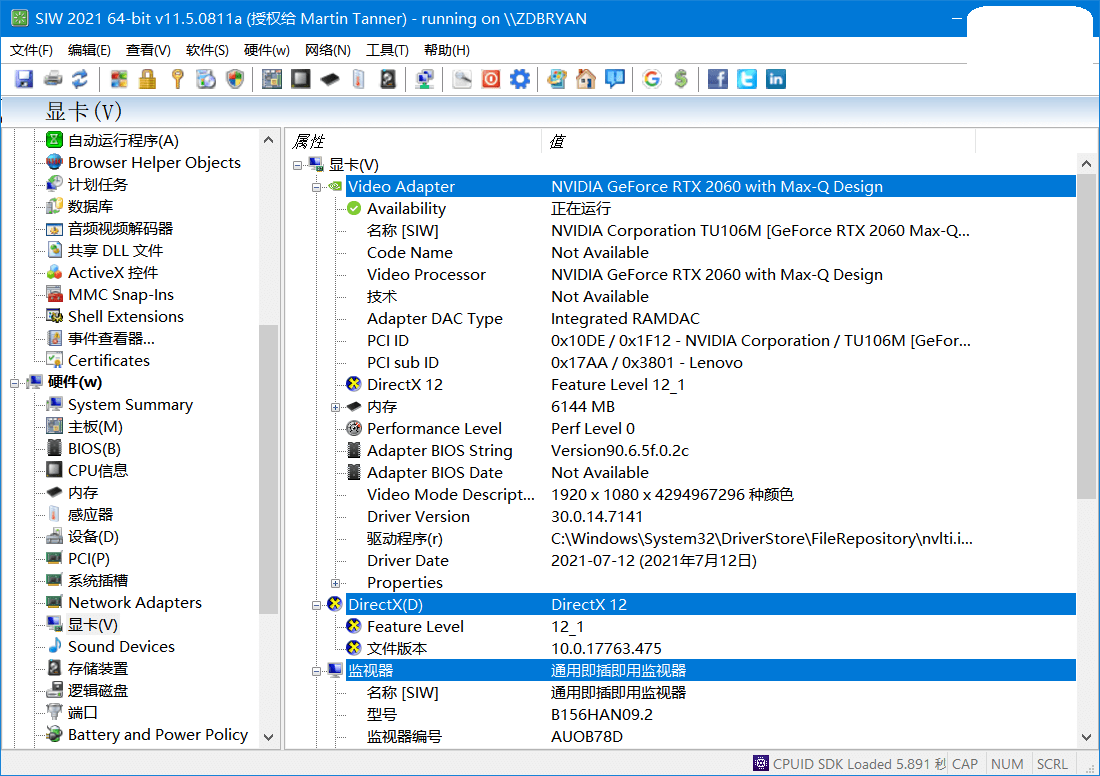Select Certificates in the tree
1100x776 pixels.
(109, 361)
